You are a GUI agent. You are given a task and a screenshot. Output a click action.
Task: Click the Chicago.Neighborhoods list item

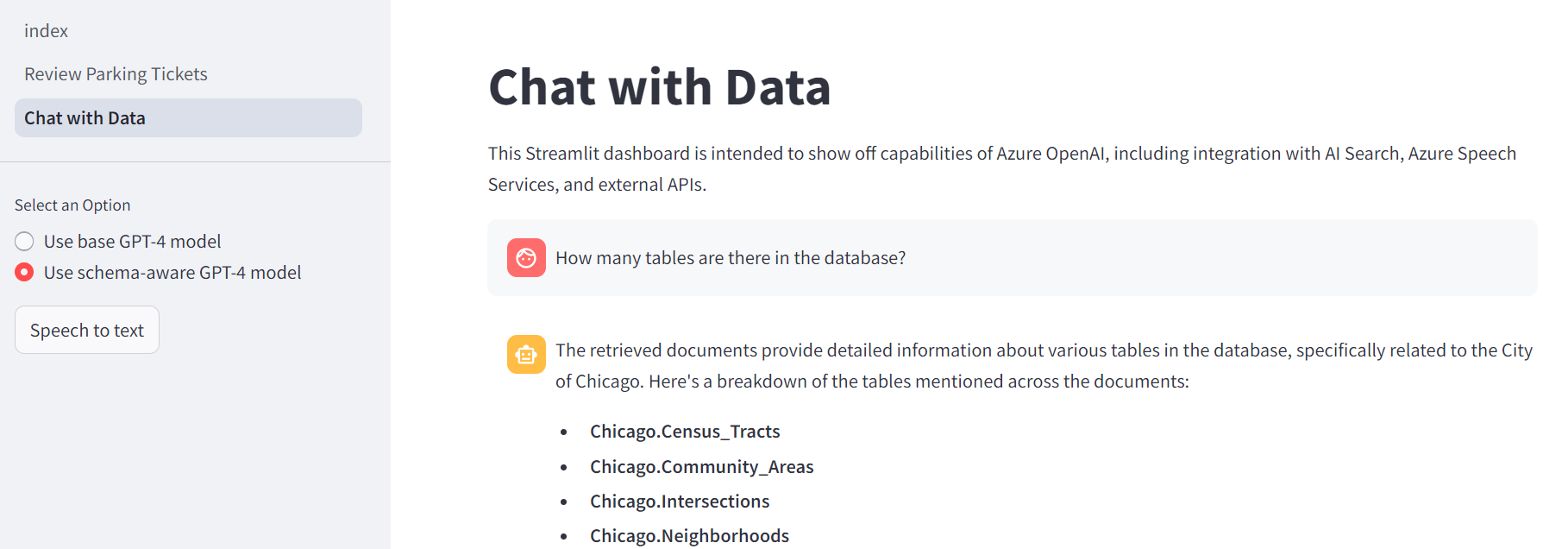coord(689,536)
